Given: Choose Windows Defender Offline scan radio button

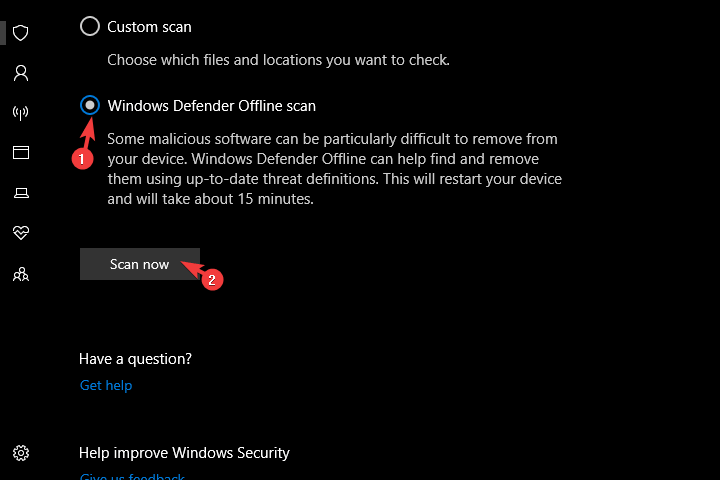Looking at the screenshot, I should [90, 105].
